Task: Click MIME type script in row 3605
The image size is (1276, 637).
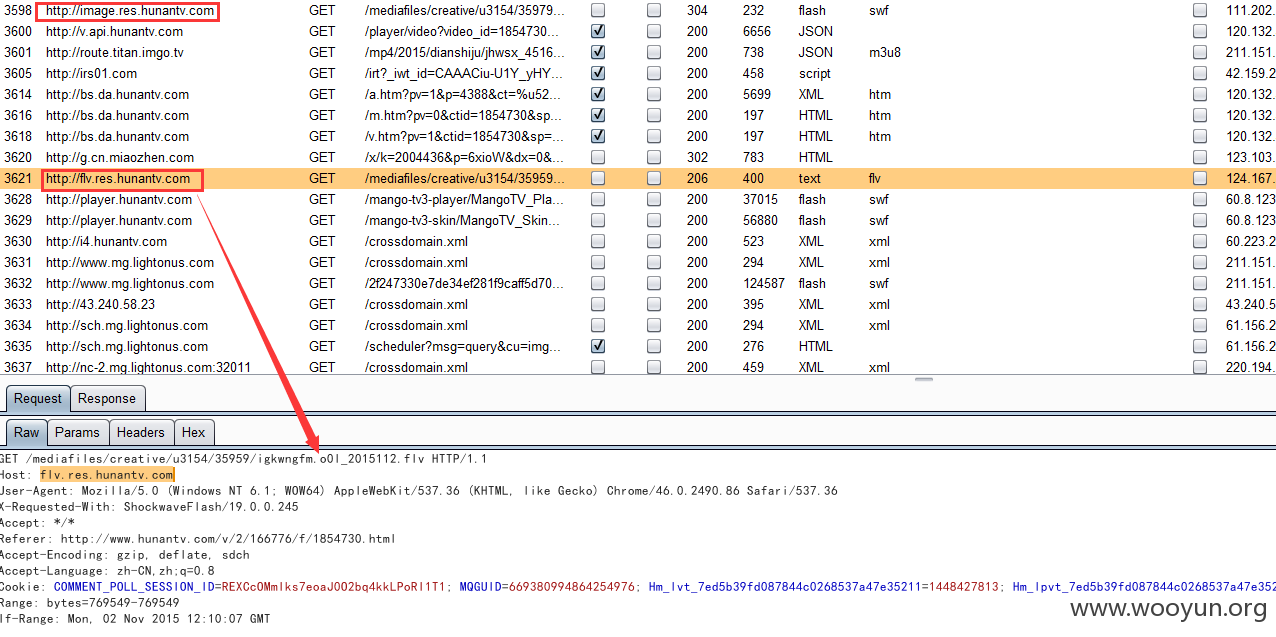Action: tap(815, 74)
